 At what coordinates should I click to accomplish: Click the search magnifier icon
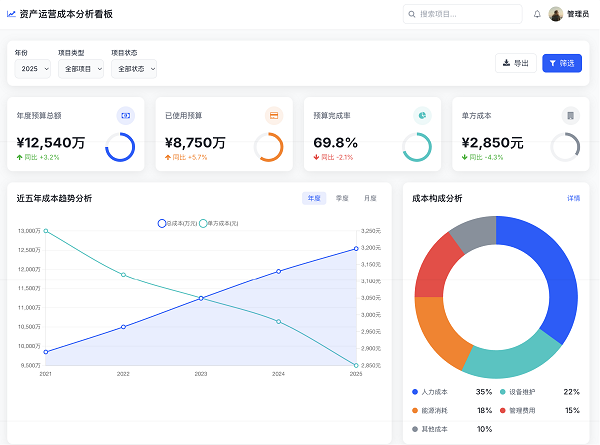point(412,14)
